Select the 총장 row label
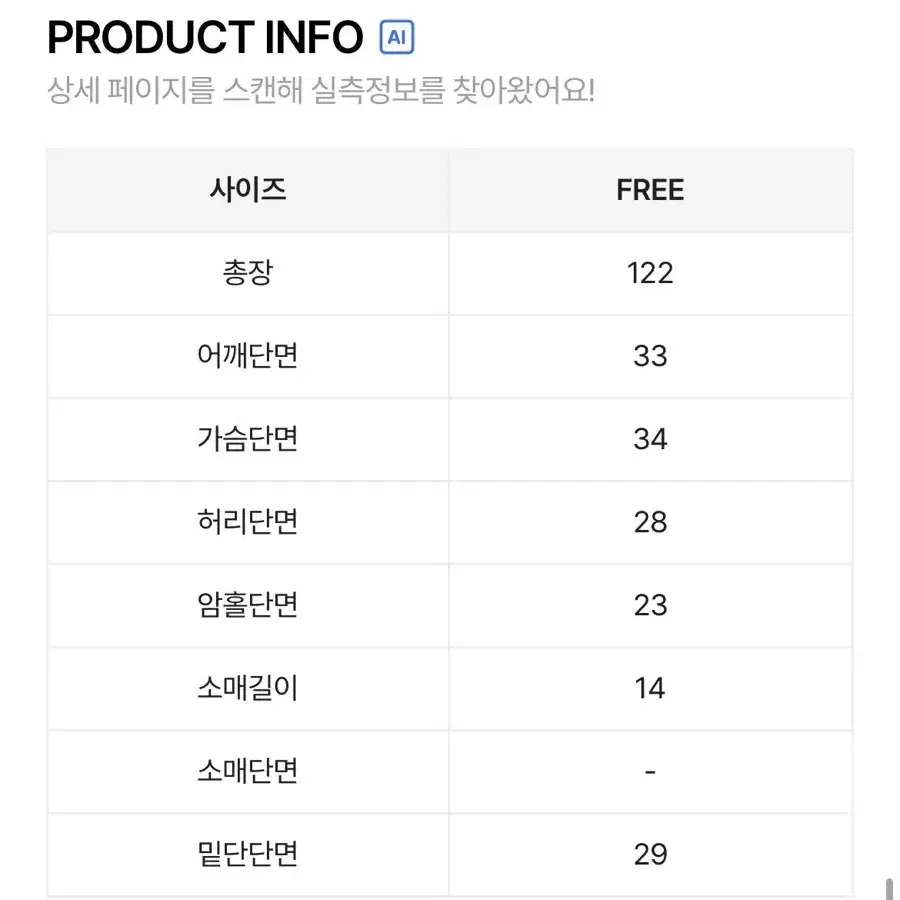The image size is (900, 900). 248,273
